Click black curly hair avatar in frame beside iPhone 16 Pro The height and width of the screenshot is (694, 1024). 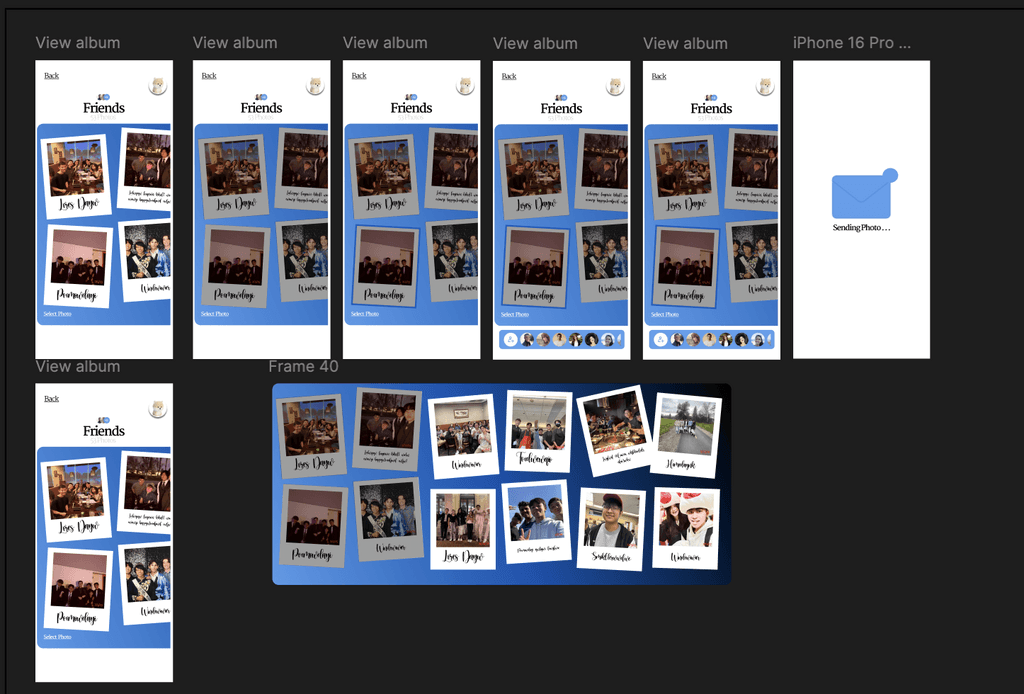[741, 339]
